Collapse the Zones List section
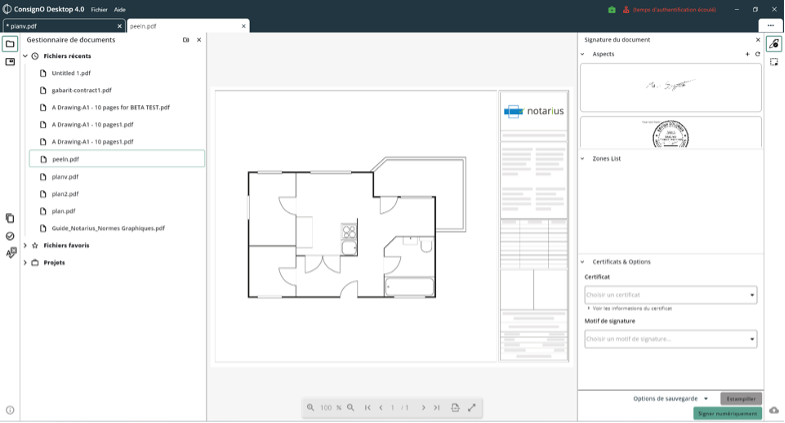 click(582, 159)
